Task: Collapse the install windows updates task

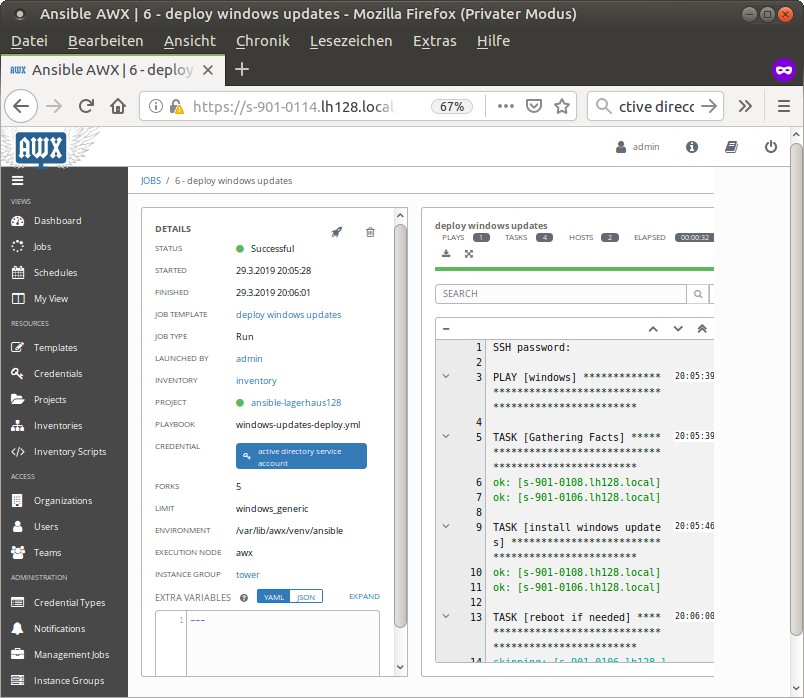Action: tap(446, 526)
